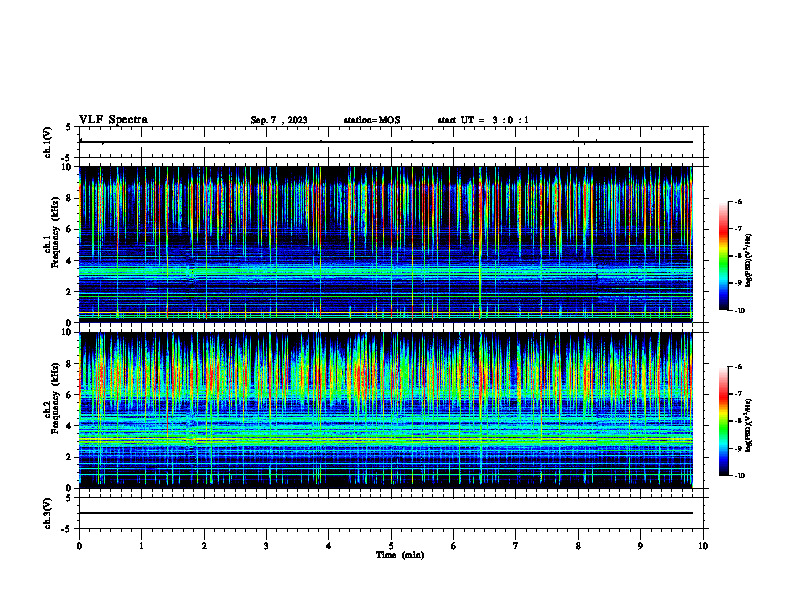Click the ch.1 color bar "log(PSD)" label
Screen dimensions: 792x612
pyautogui.click(x=748, y=261)
